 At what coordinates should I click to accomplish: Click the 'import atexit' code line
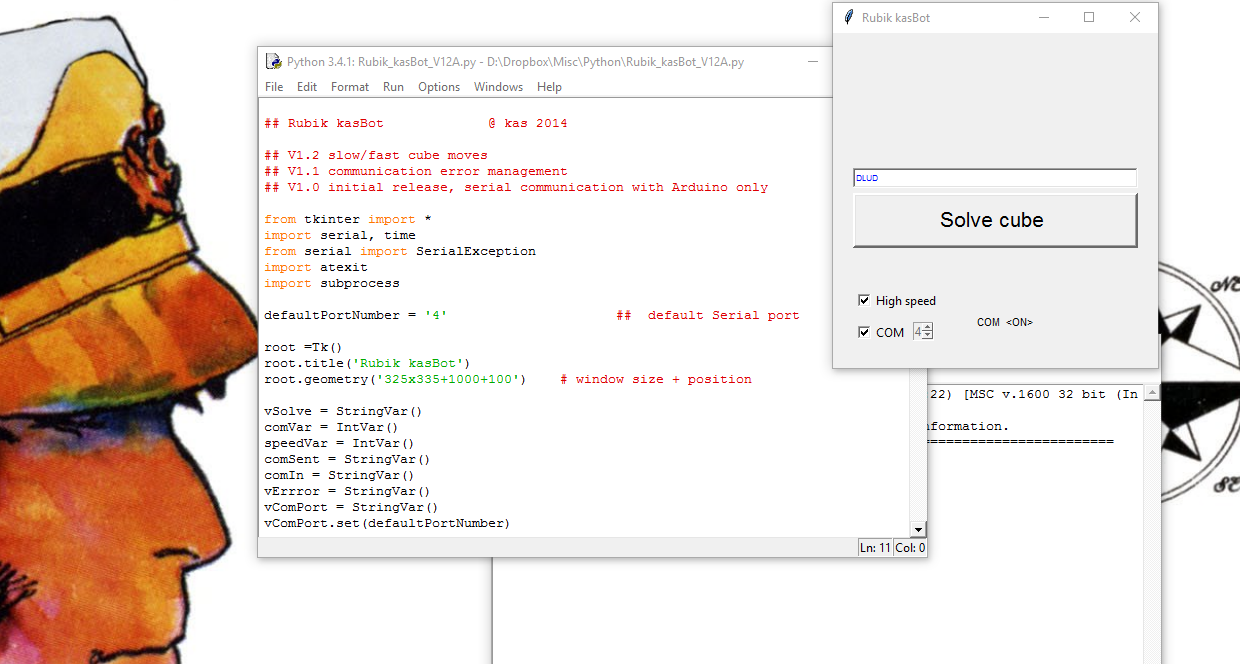tap(316, 267)
